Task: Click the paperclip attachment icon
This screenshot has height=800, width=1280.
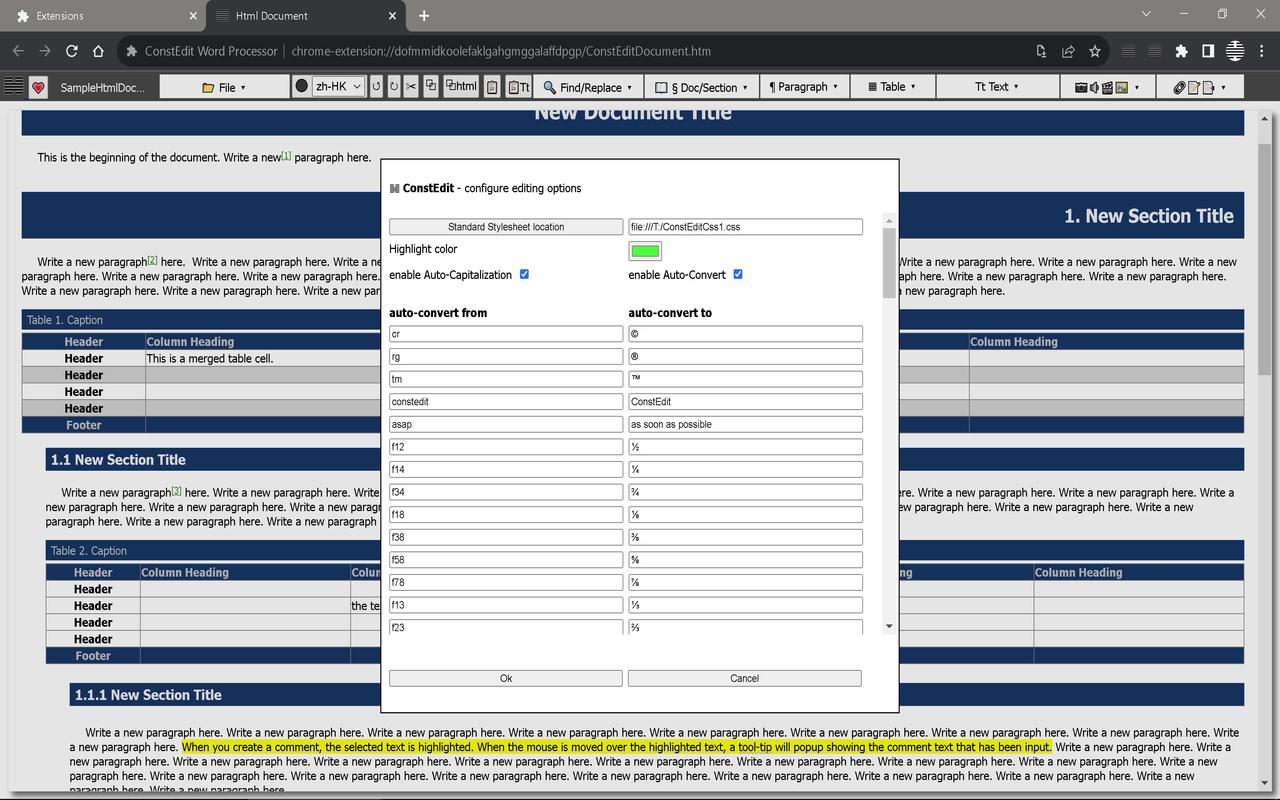Action: click(x=1179, y=87)
